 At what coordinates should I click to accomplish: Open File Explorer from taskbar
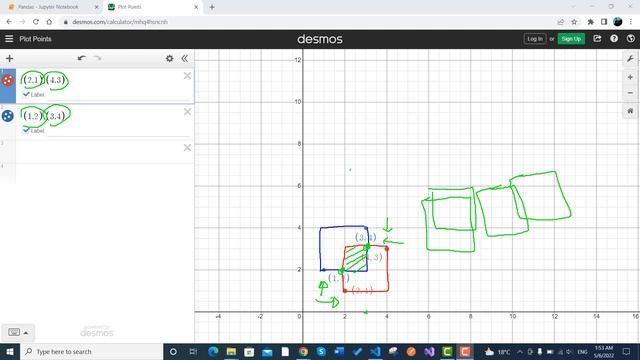tap(231, 351)
